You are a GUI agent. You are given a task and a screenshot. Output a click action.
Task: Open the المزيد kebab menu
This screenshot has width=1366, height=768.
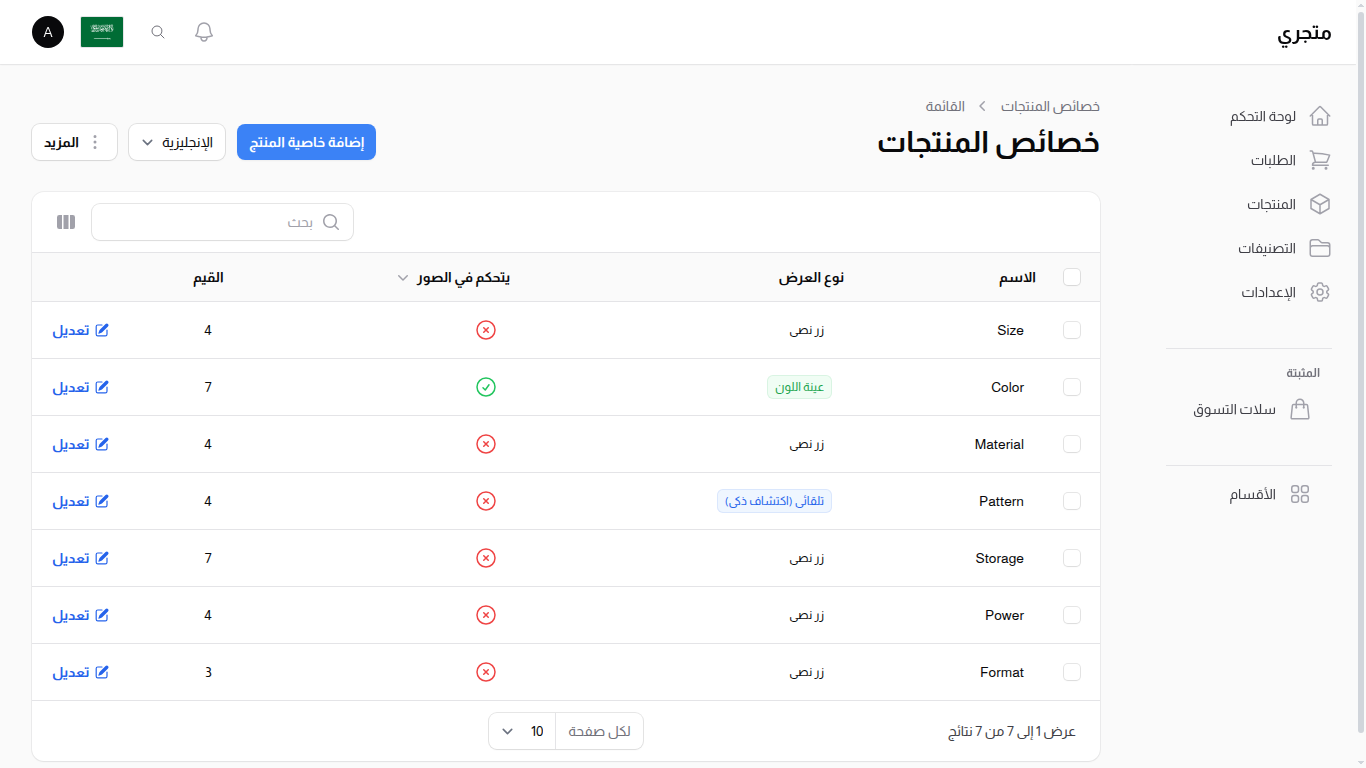tap(74, 141)
